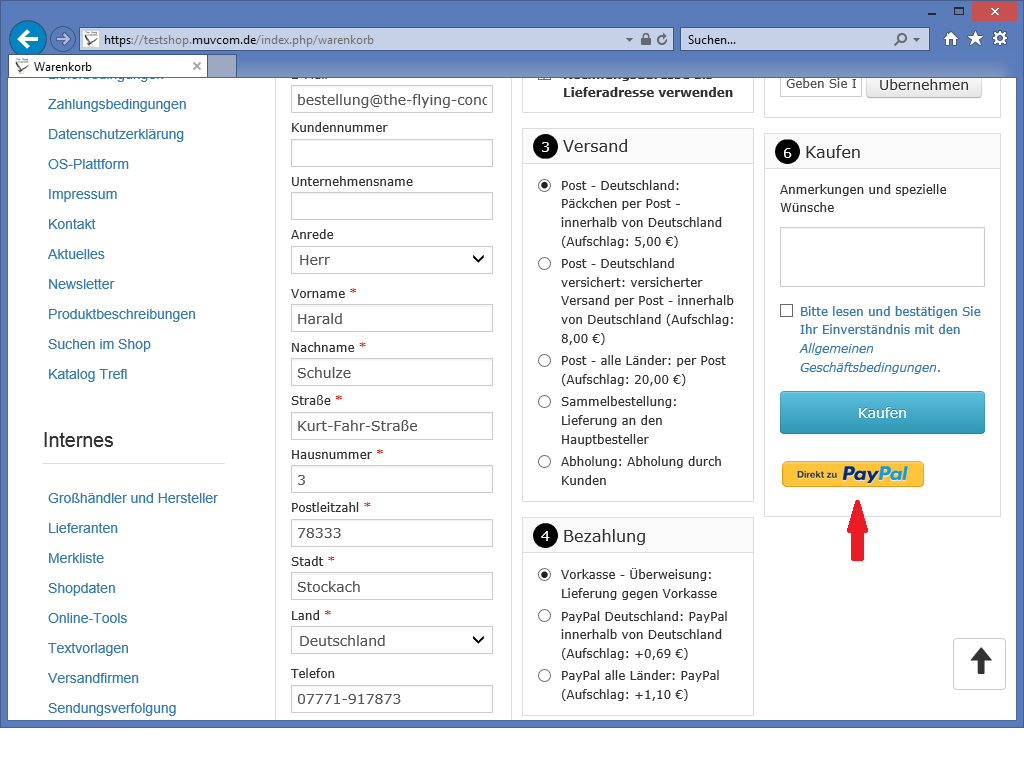Expand the address bar URL dropdown arrow
Viewport: 1024px width, 768px height.
pyautogui.click(x=629, y=40)
